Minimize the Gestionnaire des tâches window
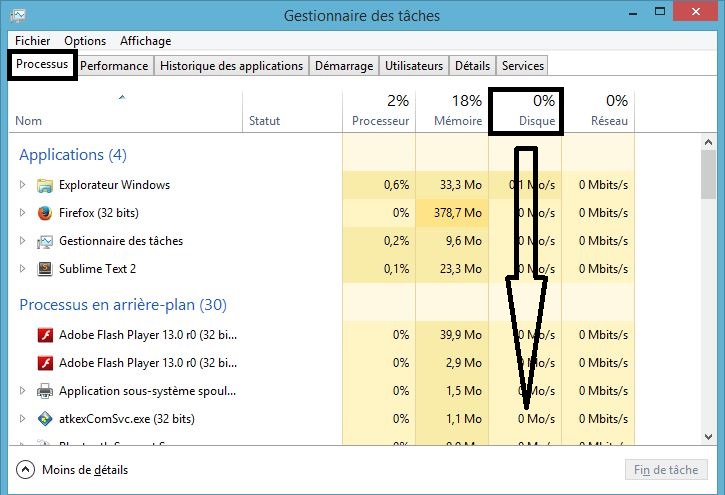The height and width of the screenshot is (495, 725). tap(633, 12)
